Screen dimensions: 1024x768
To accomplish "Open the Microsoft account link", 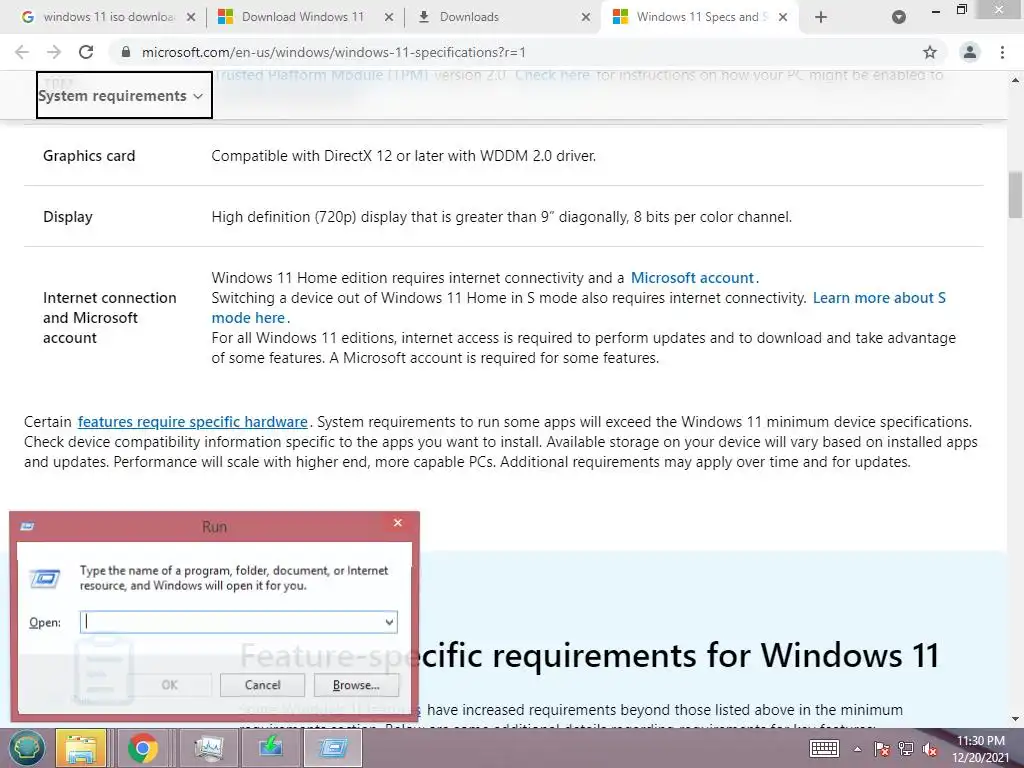I will click(x=692, y=278).
